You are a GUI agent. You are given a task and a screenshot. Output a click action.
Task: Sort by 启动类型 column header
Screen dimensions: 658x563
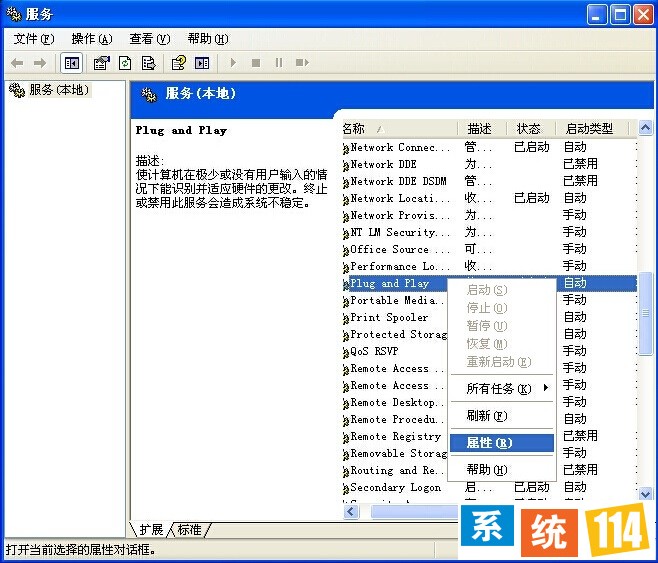pyautogui.click(x=592, y=128)
